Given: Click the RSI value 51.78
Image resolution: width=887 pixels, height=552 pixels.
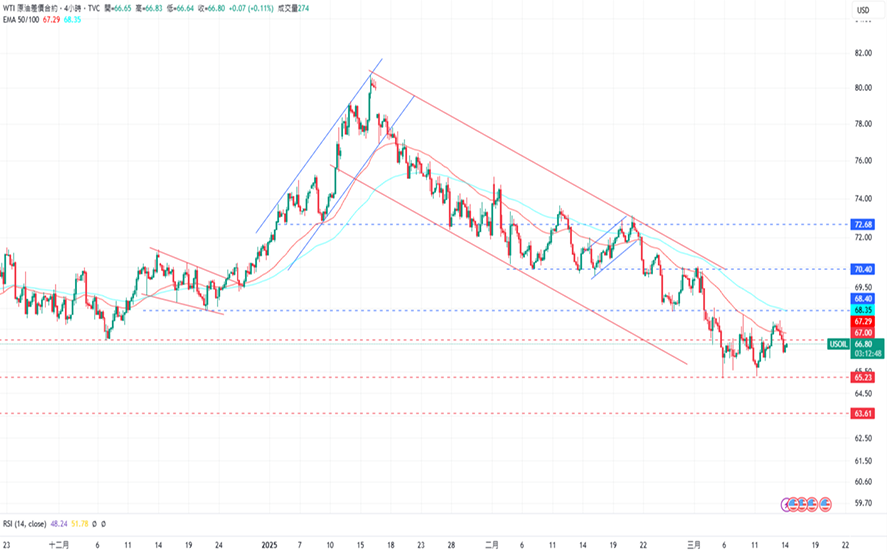Looking at the screenshot, I should 80,524.
